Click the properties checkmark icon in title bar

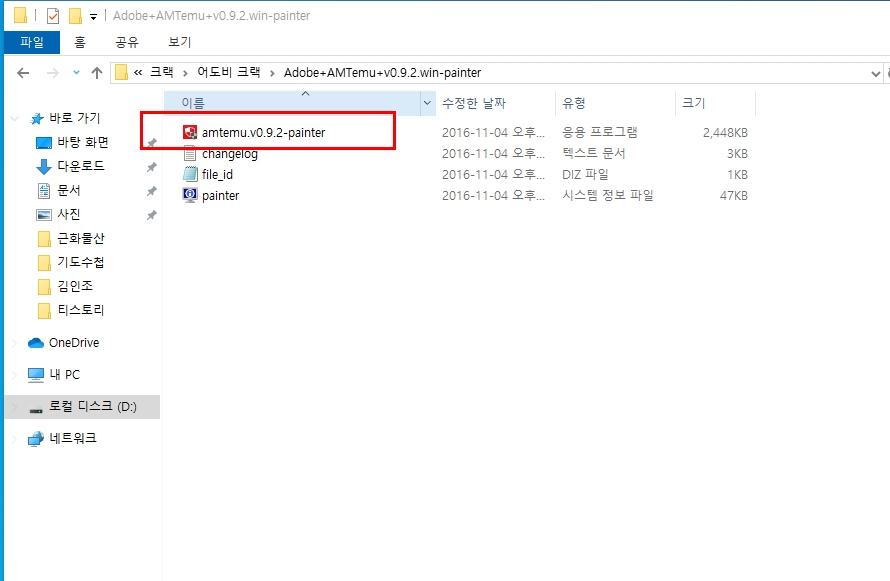[53, 16]
